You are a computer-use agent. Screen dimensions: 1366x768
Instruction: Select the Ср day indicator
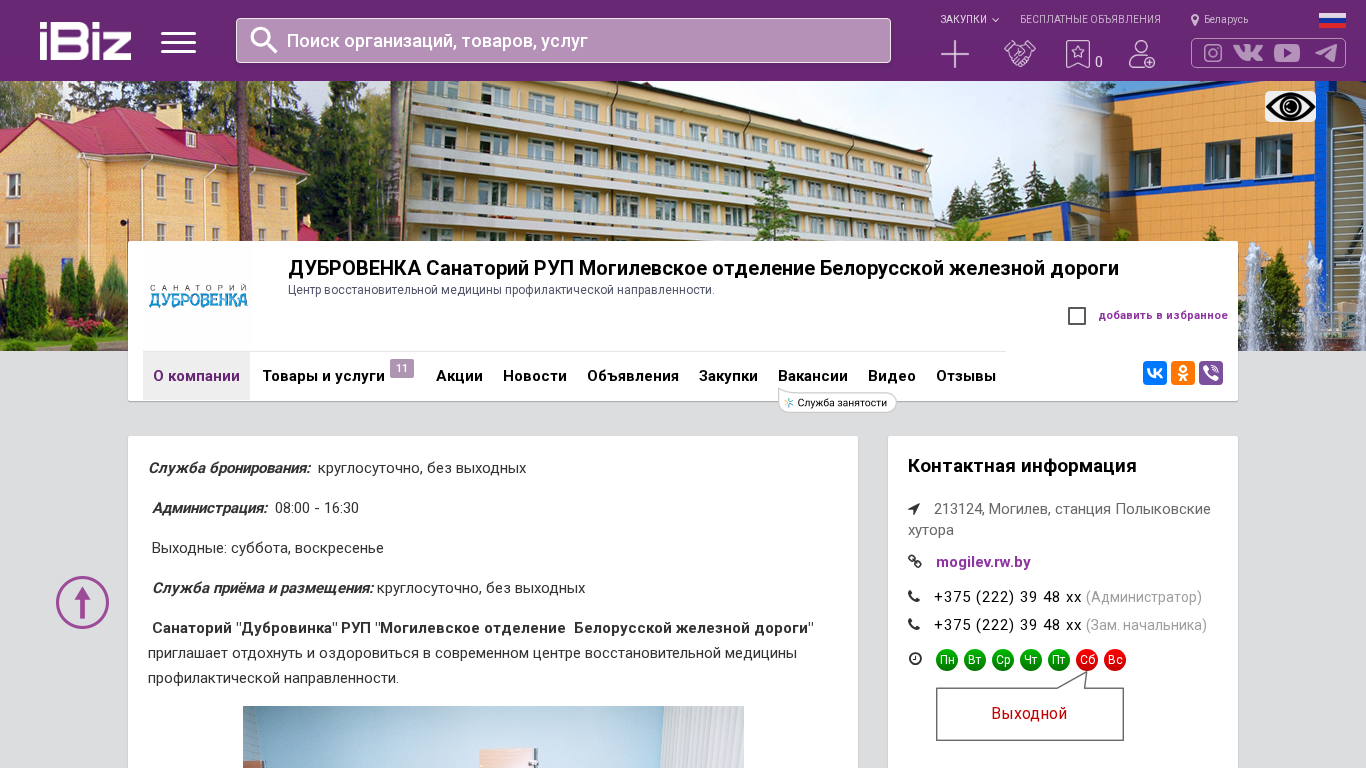(1003, 660)
